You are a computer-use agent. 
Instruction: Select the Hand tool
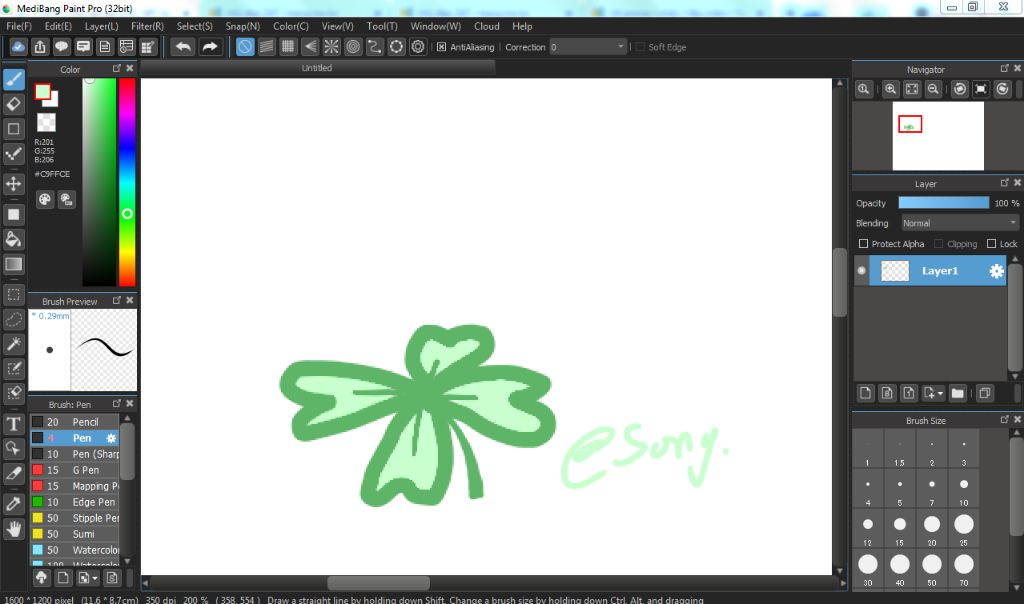(14, 528)
